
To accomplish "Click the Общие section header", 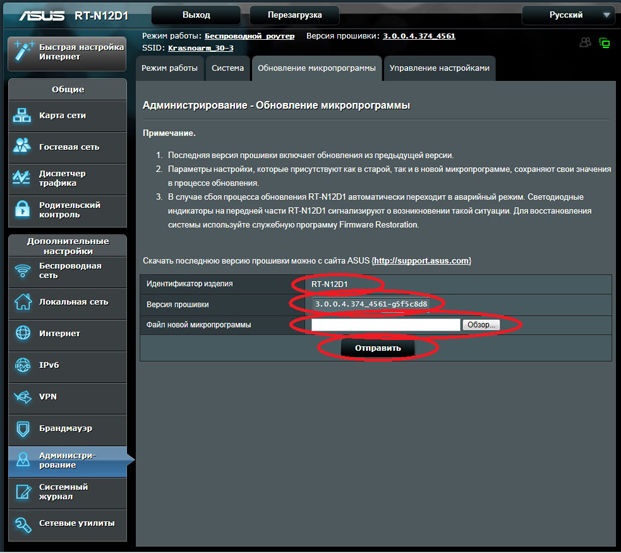I will tap(68, 90).
